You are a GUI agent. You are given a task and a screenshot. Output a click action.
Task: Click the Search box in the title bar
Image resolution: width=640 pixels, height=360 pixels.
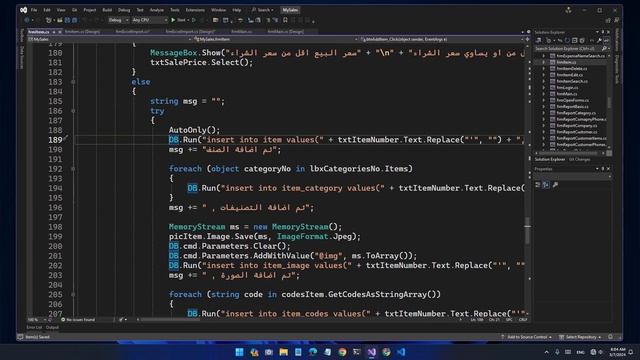coord(262,10)
